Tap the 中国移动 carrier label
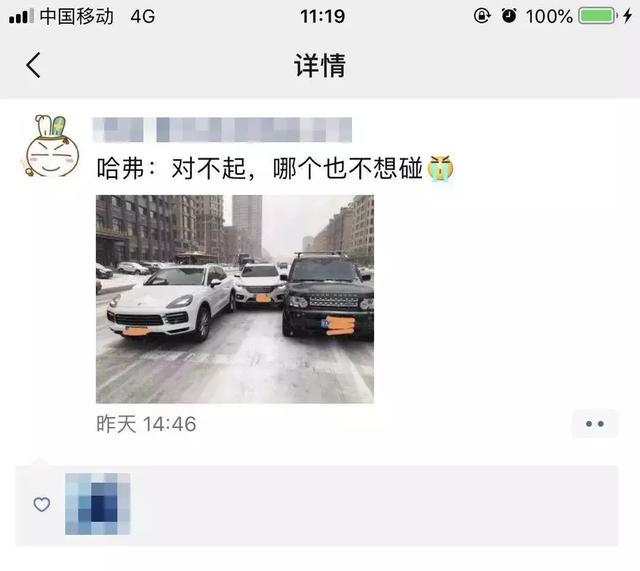640x571 pixels. tap(76, 16)
